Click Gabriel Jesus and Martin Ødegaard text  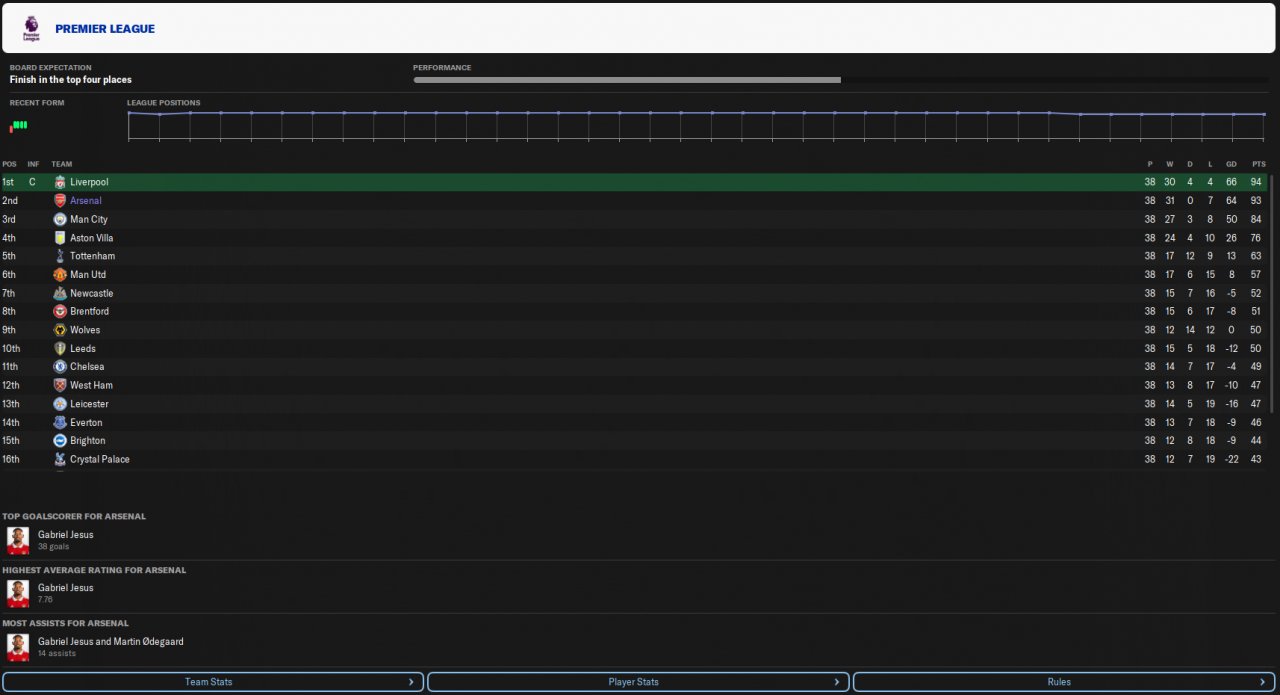coord(111,642)
